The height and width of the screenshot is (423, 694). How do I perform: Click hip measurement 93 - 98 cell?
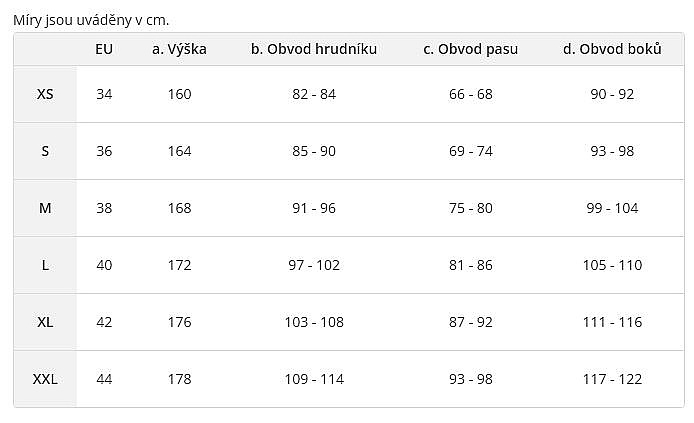(612, 151)
